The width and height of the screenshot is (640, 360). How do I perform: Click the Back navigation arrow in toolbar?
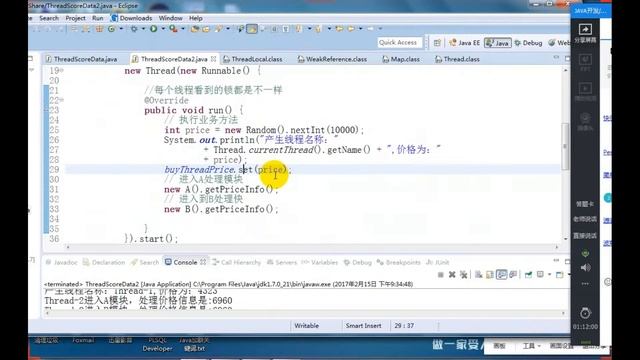pyautogui.click(x=339, y=29)
